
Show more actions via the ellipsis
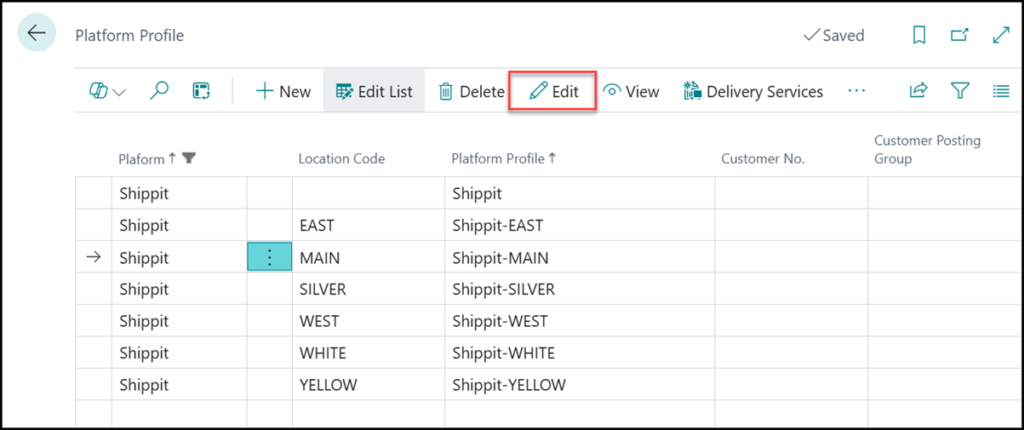point(856,91)
